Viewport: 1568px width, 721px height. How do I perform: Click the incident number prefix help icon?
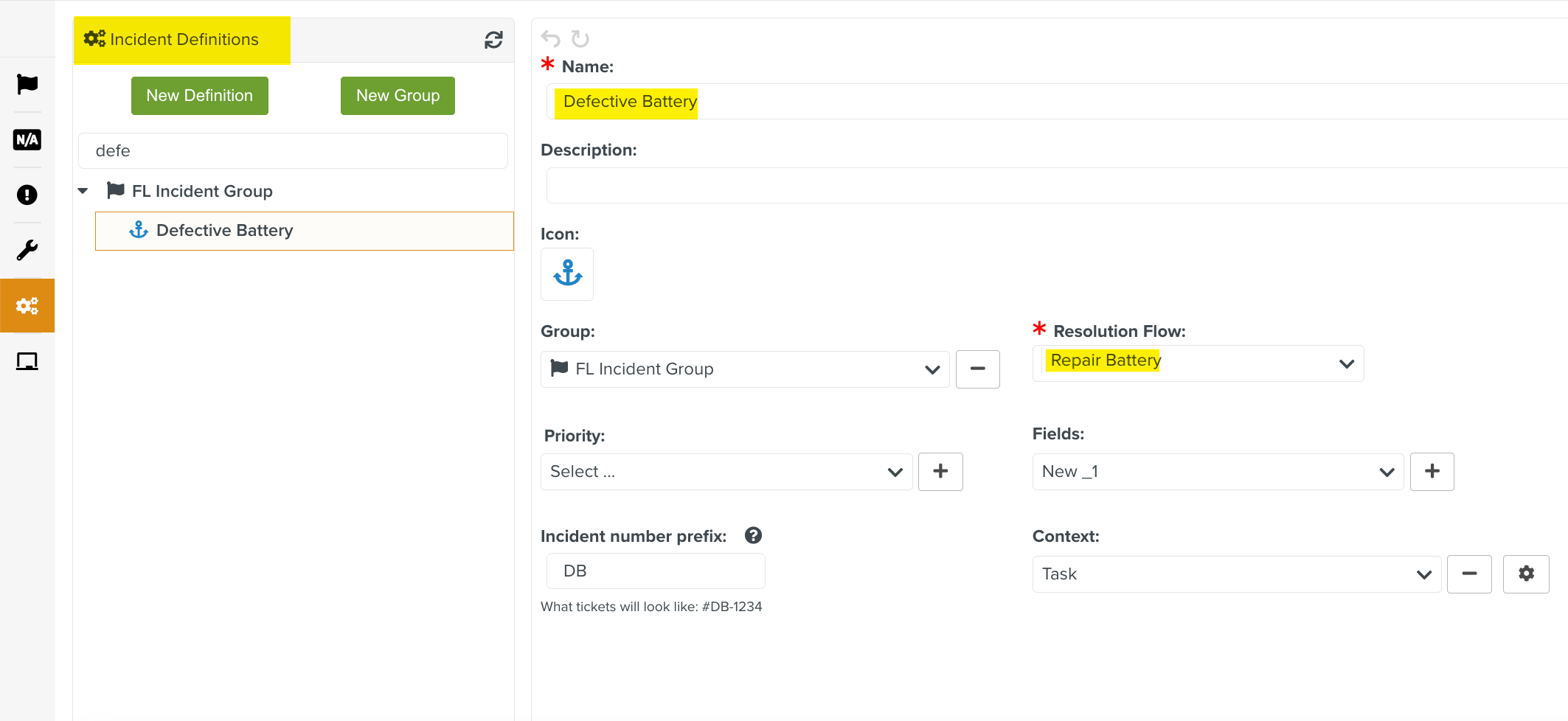(753, 535)
